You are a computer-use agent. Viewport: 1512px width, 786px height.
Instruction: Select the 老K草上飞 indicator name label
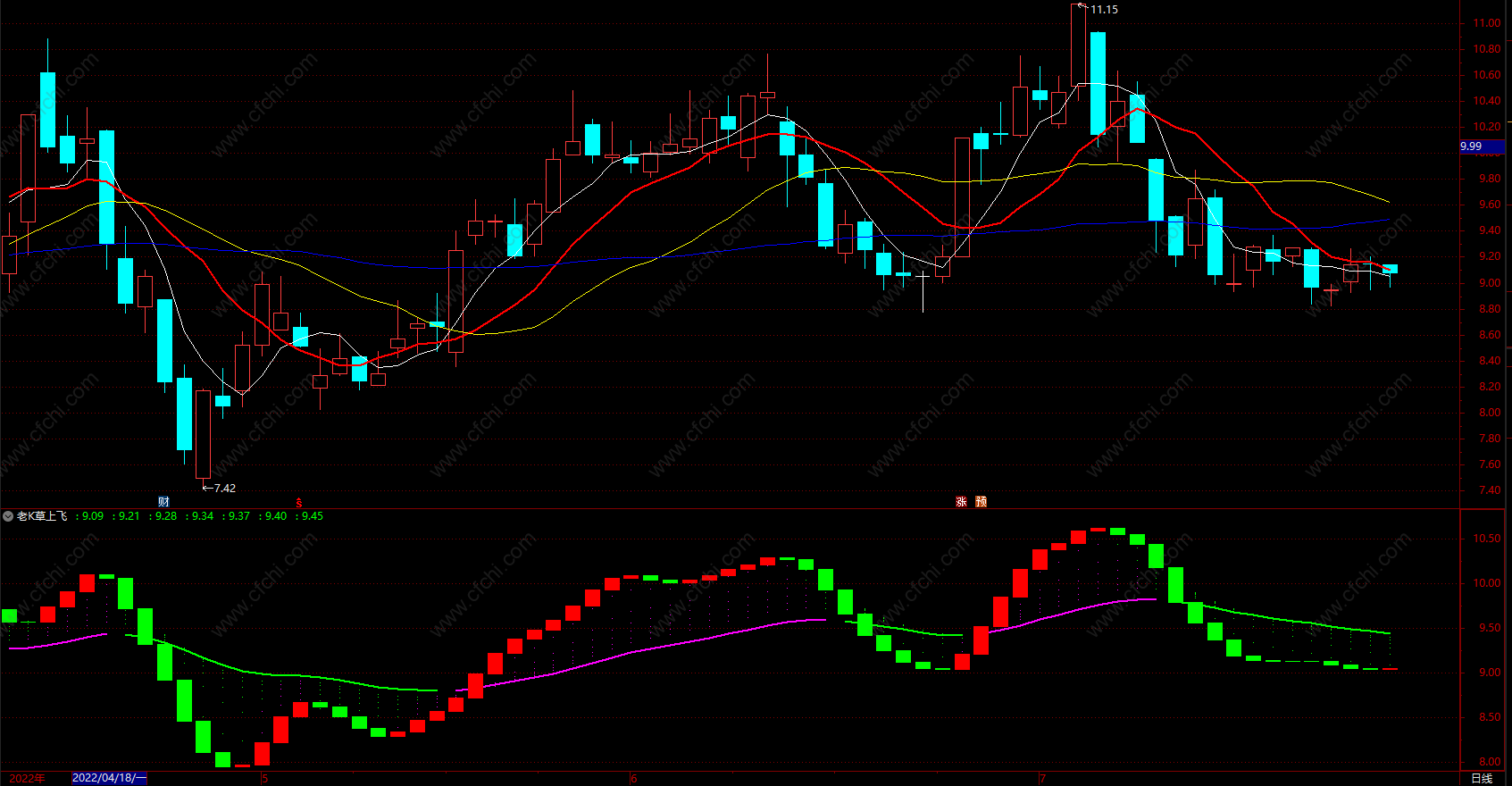42,516
